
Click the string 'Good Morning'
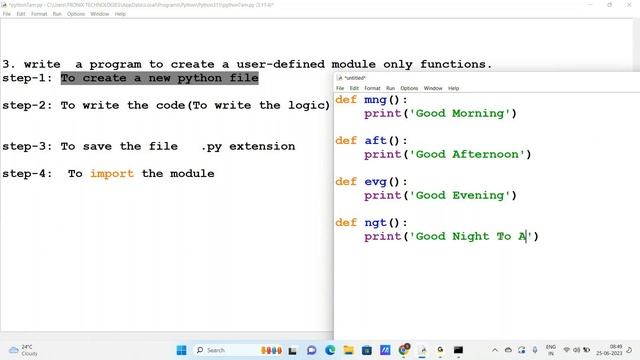click(460, 113)
